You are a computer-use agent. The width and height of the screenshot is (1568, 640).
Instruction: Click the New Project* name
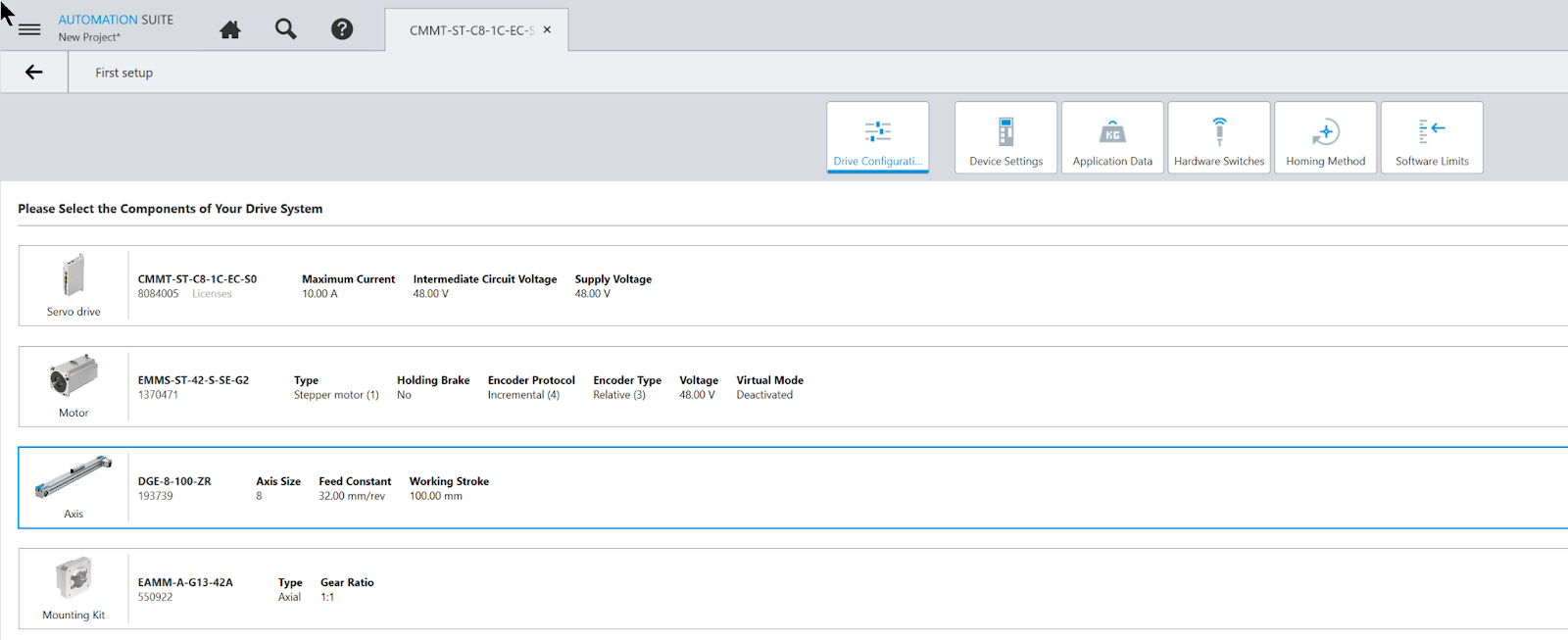tap(89, 37)
